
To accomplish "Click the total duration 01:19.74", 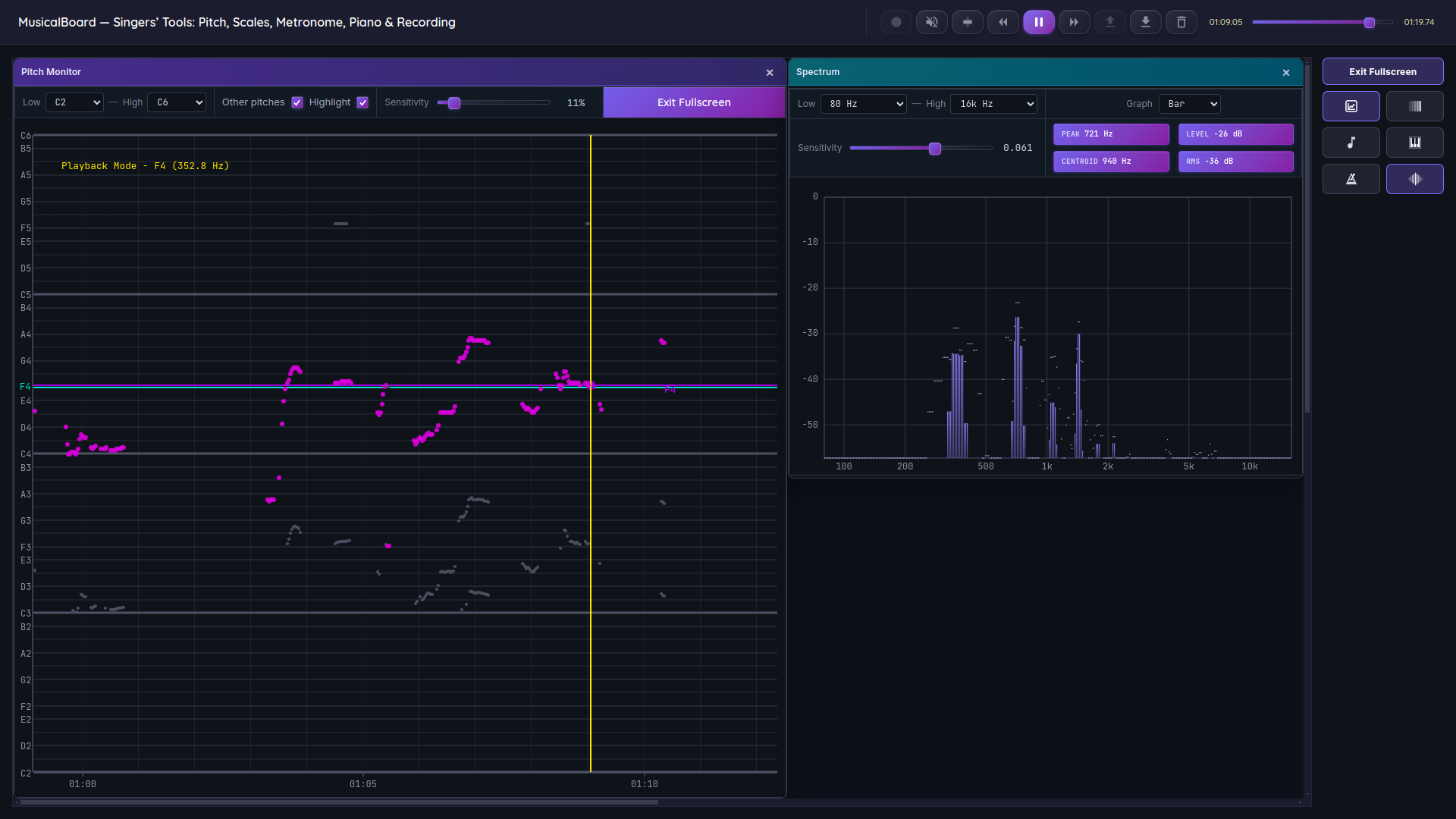I will pos(1419,23).
